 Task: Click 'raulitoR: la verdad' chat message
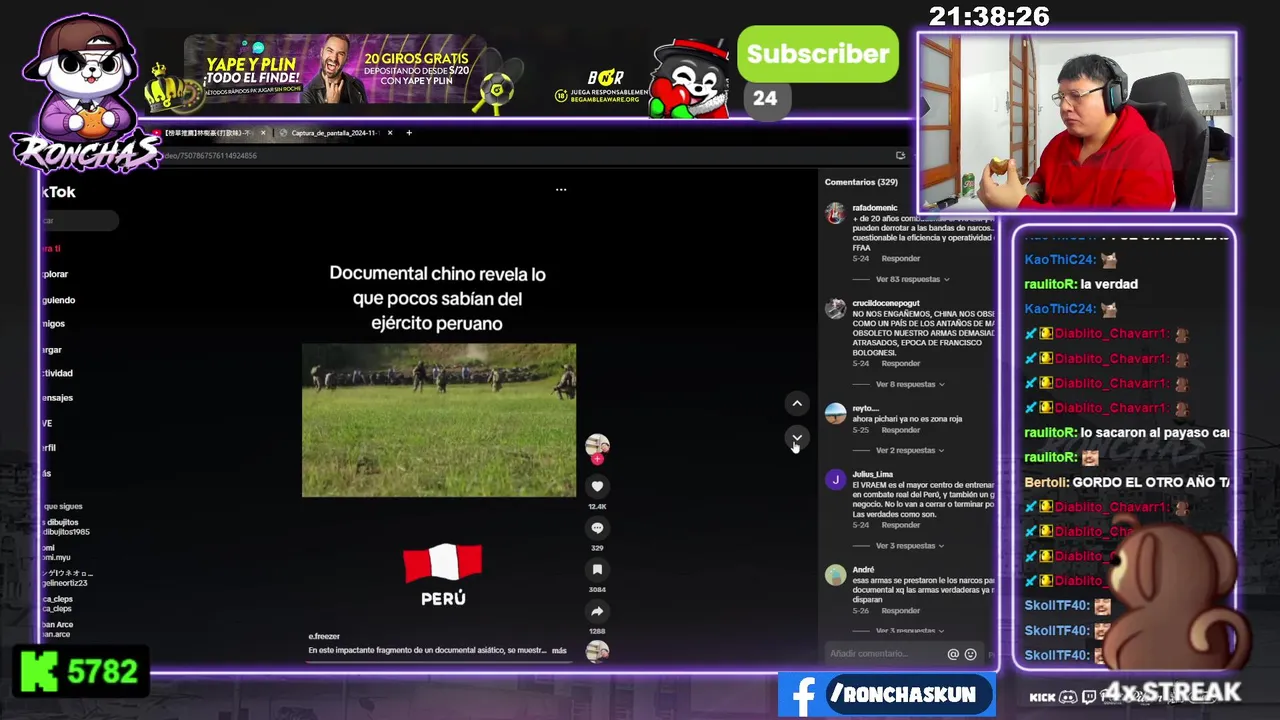[x=1081, y=284]
